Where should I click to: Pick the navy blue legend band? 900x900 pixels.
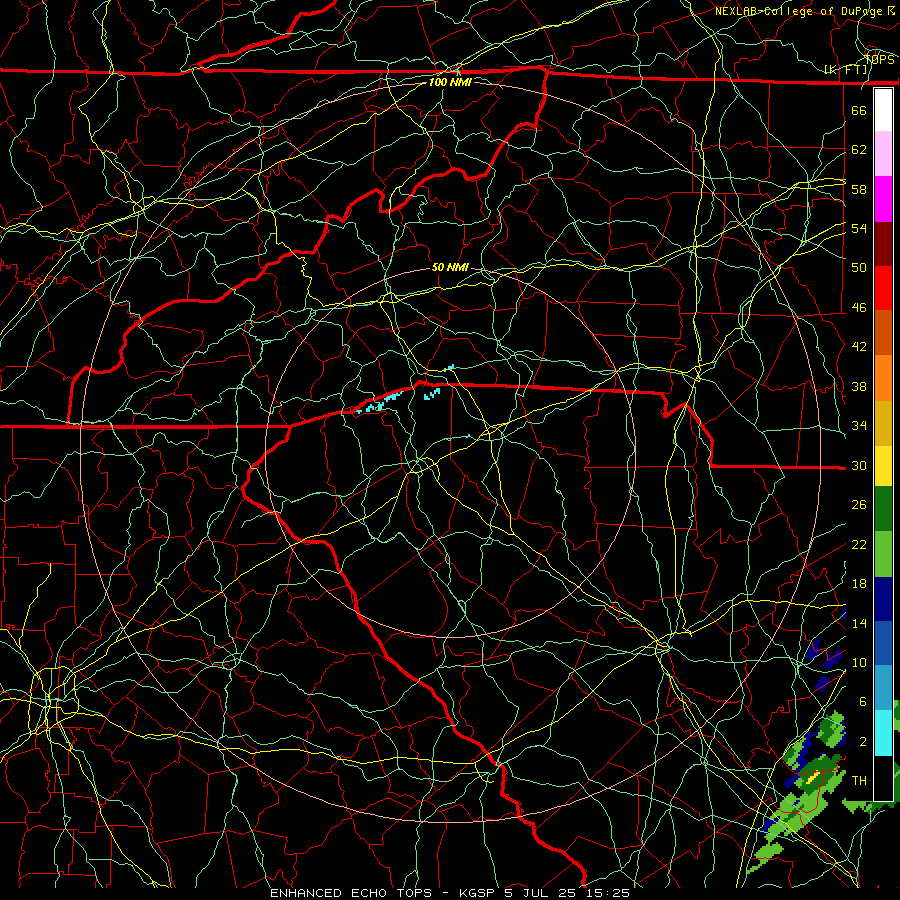click(x=883, y=599)
